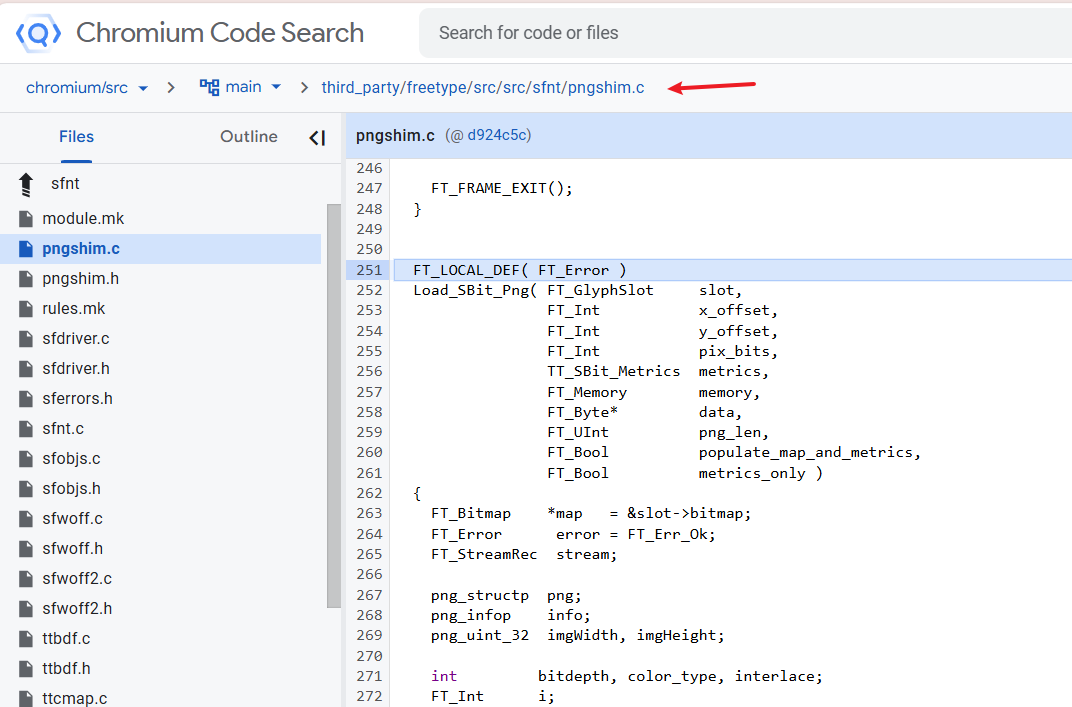
Task: Open the pngshim.c breadcrumb path link
Action: tap(483, 88)
